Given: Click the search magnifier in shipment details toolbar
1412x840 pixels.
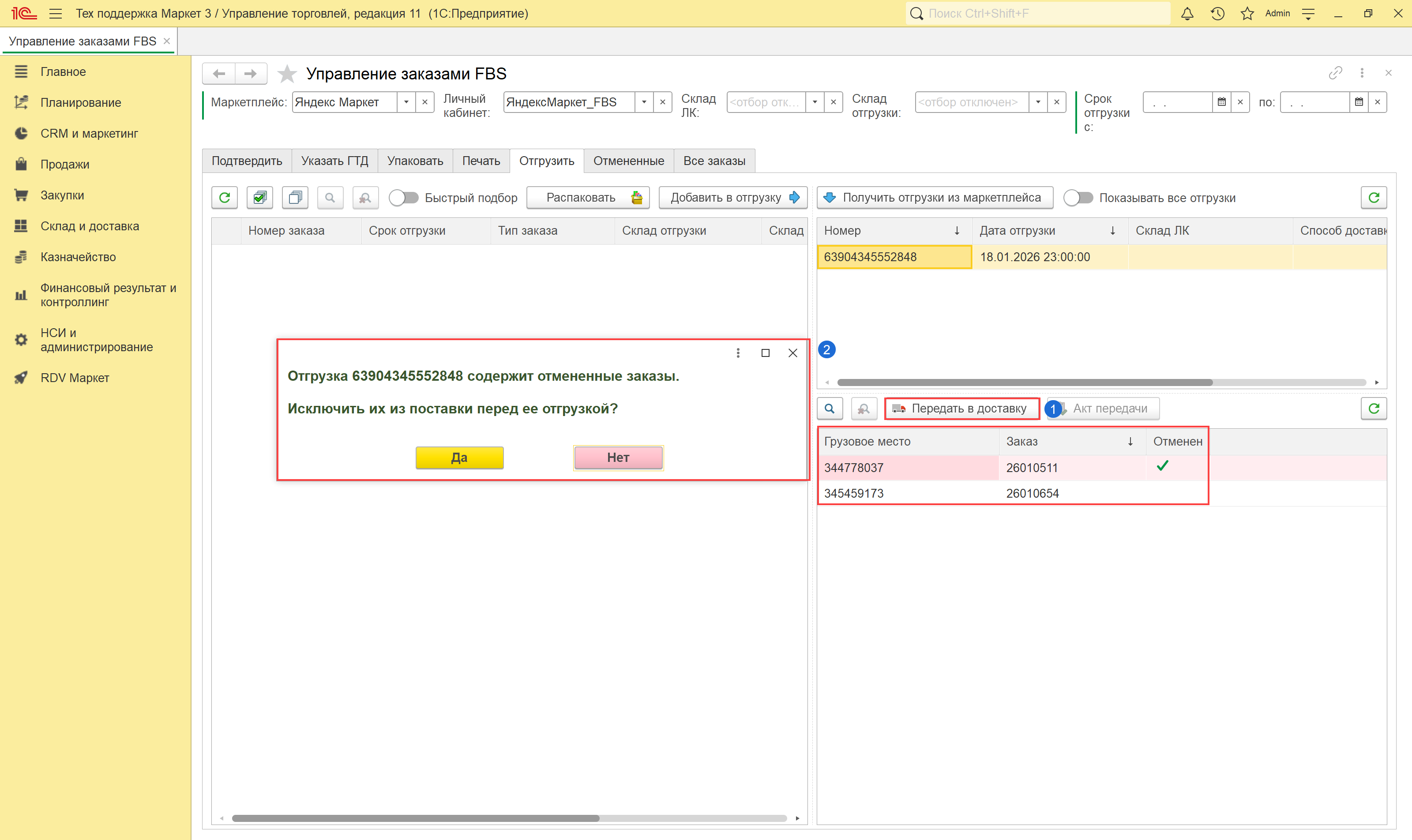Looking at the screenshot, I should [830, 408].
